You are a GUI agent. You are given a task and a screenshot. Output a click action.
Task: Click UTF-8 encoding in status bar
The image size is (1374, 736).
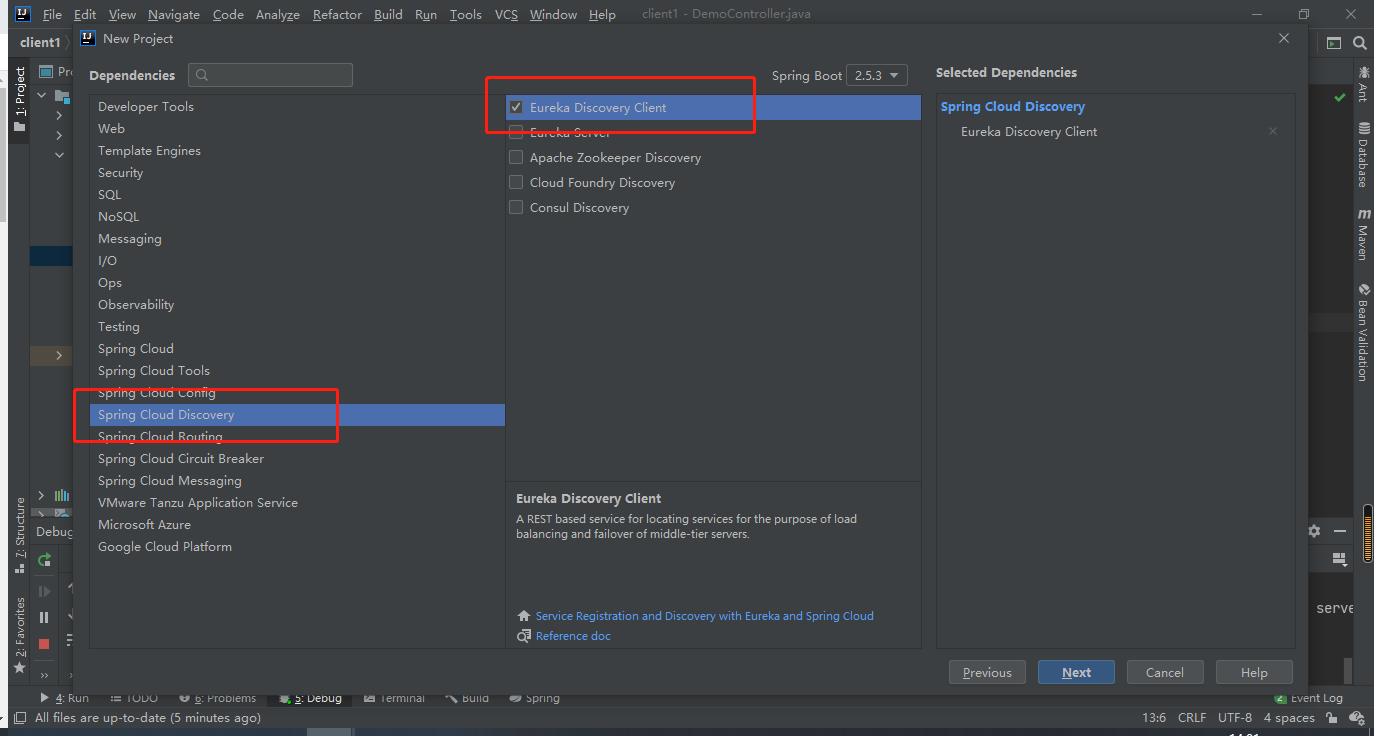click(1235, 718)
